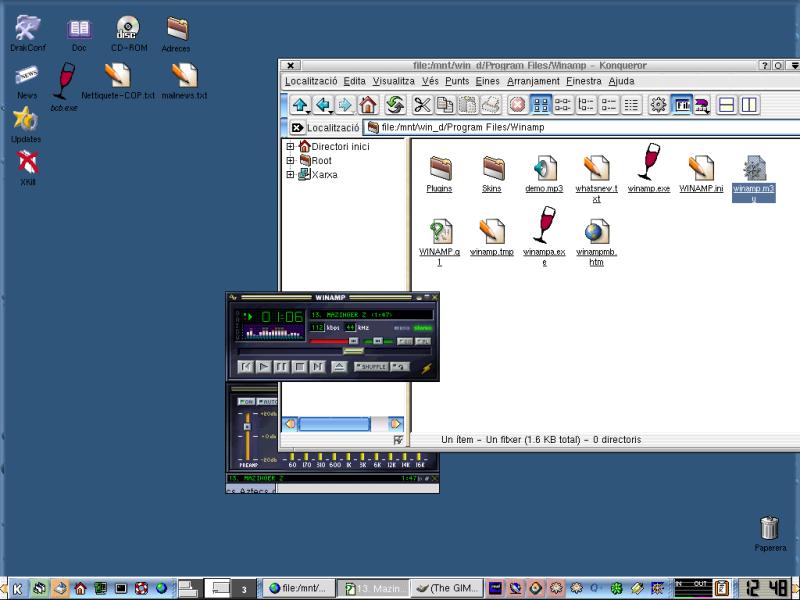Switch to tree view mode icon
Image resolution: width=800 pixels, height=600 pixels.
click(586, 105)
